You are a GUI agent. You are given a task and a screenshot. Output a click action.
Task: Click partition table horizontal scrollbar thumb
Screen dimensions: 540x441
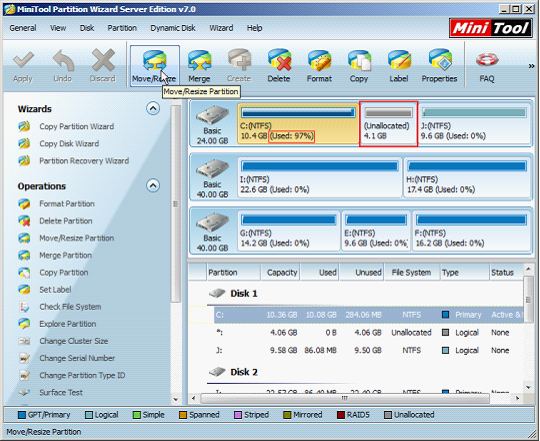(345, 398)
